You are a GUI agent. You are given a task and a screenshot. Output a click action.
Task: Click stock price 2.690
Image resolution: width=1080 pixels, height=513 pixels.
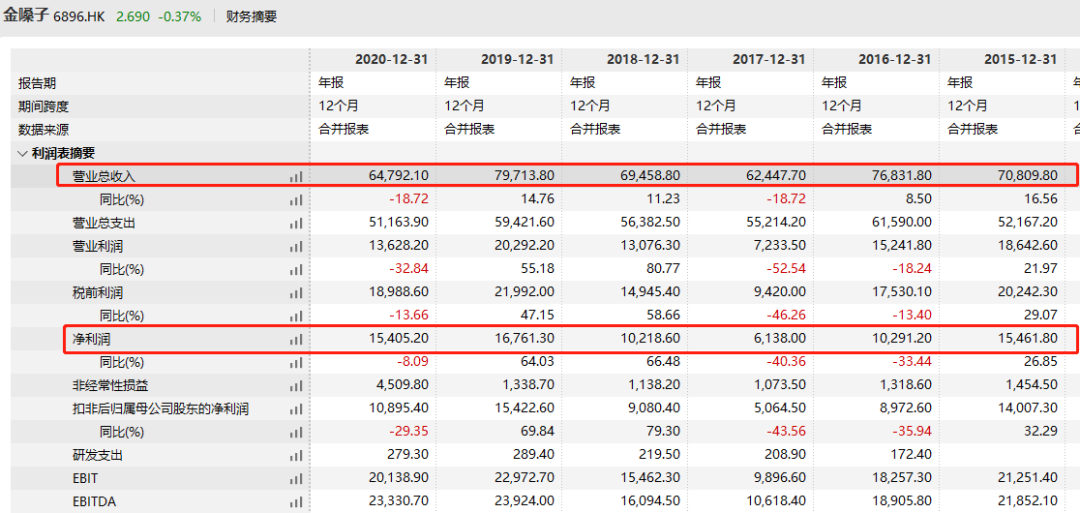coord(132,17)
